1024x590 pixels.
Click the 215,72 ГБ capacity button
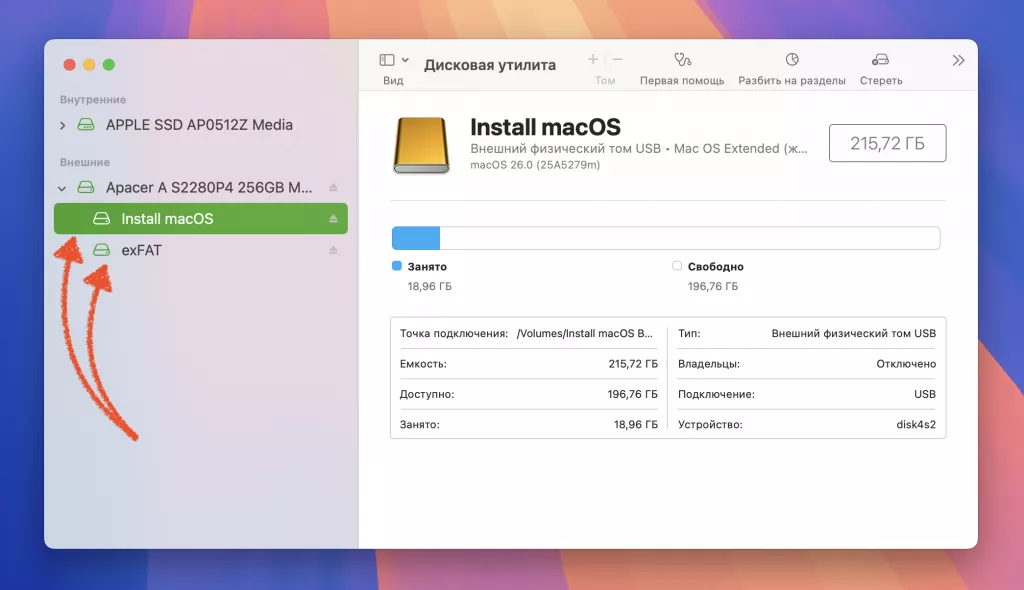point(886,143)
